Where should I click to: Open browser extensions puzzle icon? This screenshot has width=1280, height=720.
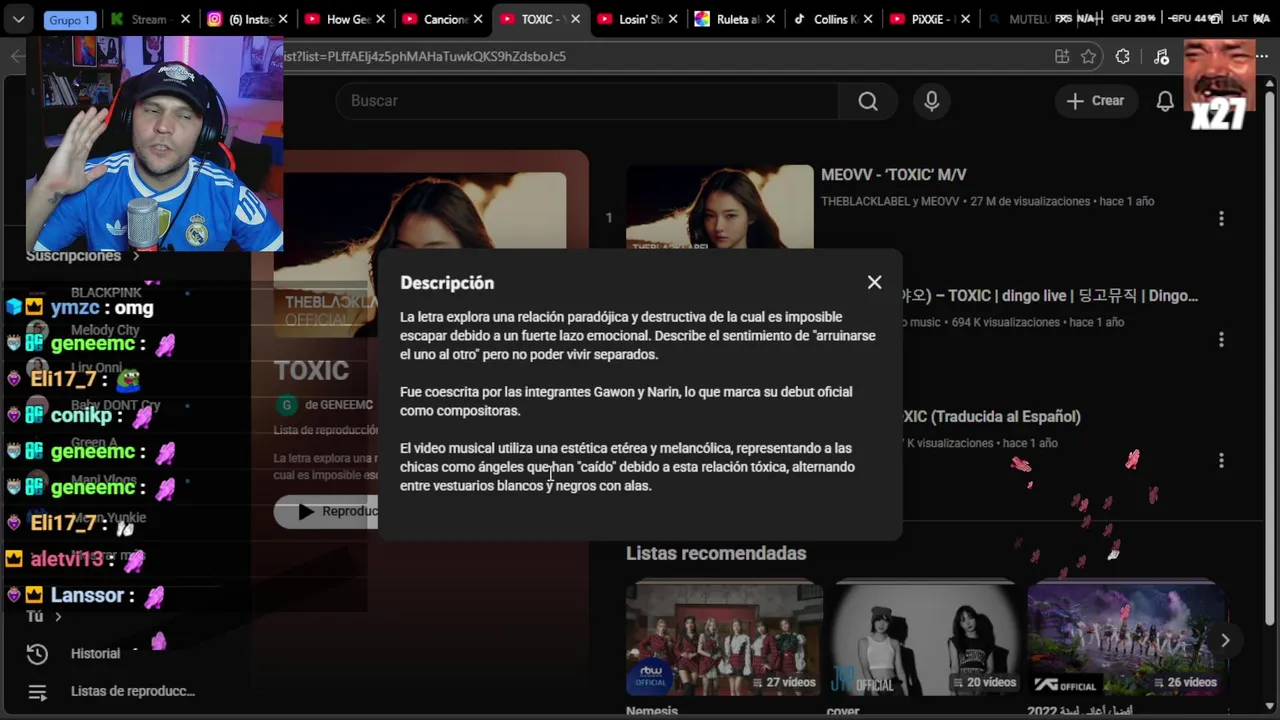(x=1122, y=57)
